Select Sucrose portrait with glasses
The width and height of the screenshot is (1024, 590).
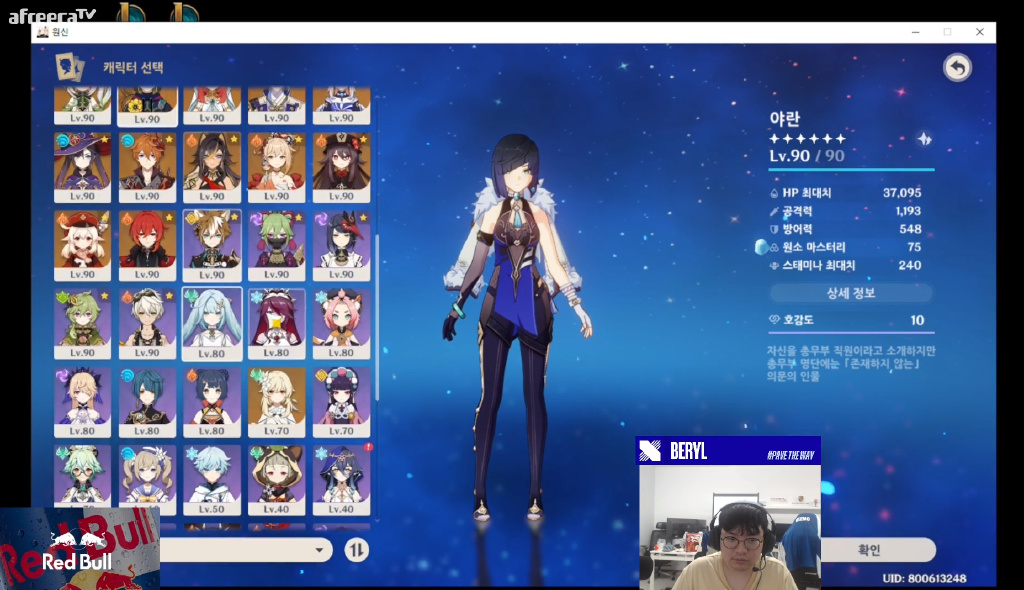[82, 477]
